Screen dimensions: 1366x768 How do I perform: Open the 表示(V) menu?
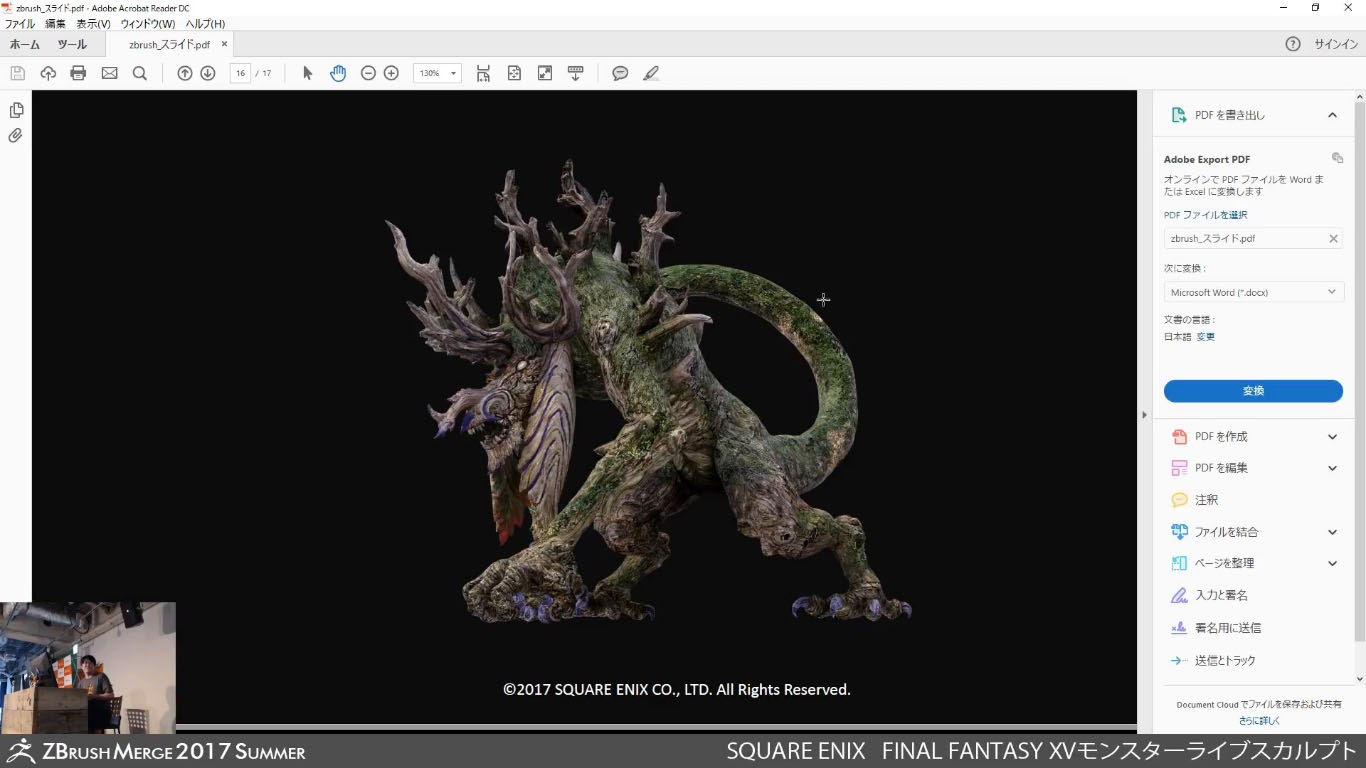click(93, 23)
